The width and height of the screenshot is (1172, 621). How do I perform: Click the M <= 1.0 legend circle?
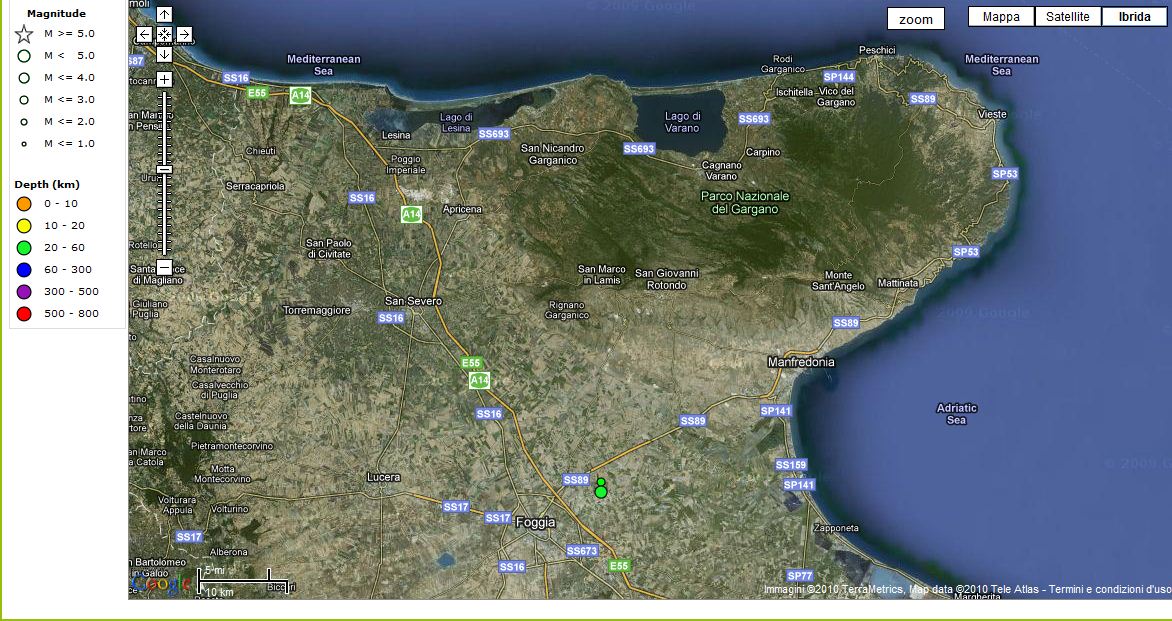(x=24, y=143)
